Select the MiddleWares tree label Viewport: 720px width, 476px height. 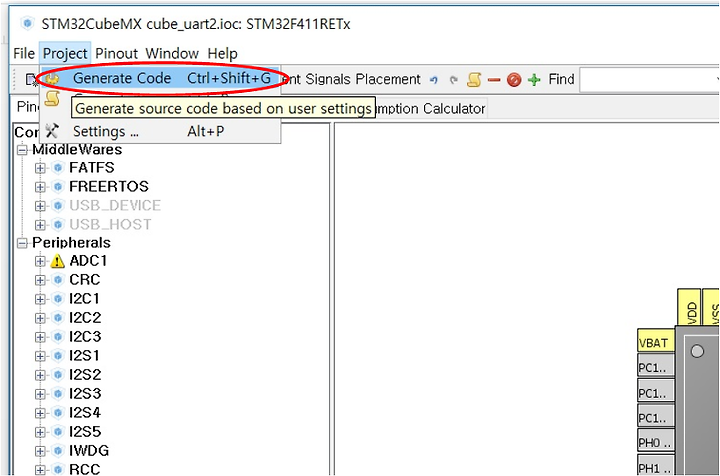point(77,150)
